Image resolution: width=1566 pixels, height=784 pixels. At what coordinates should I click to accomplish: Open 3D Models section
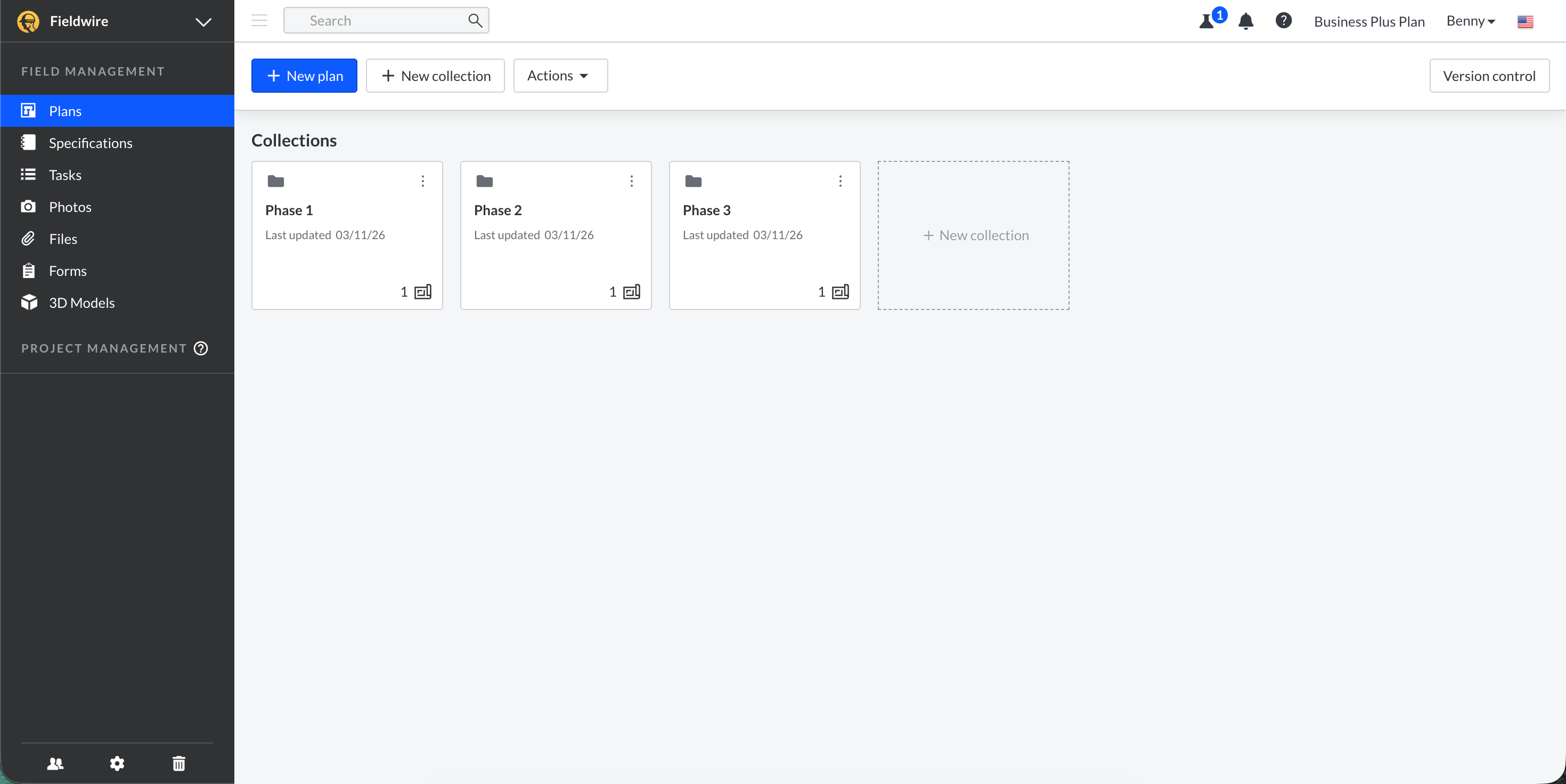pyautogui.click(x=81, y=303)
